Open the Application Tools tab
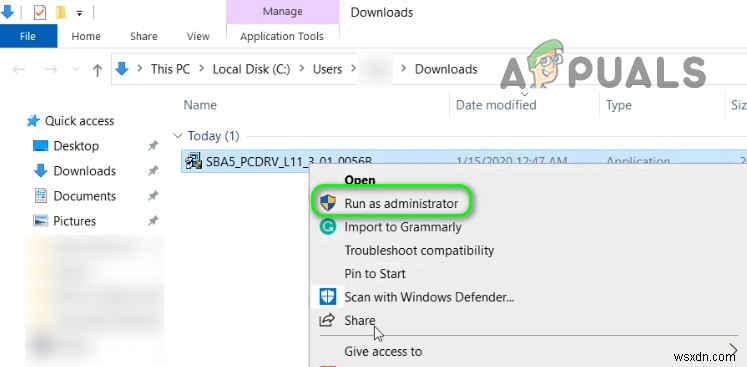747x367 pixels. coord(282,36)
